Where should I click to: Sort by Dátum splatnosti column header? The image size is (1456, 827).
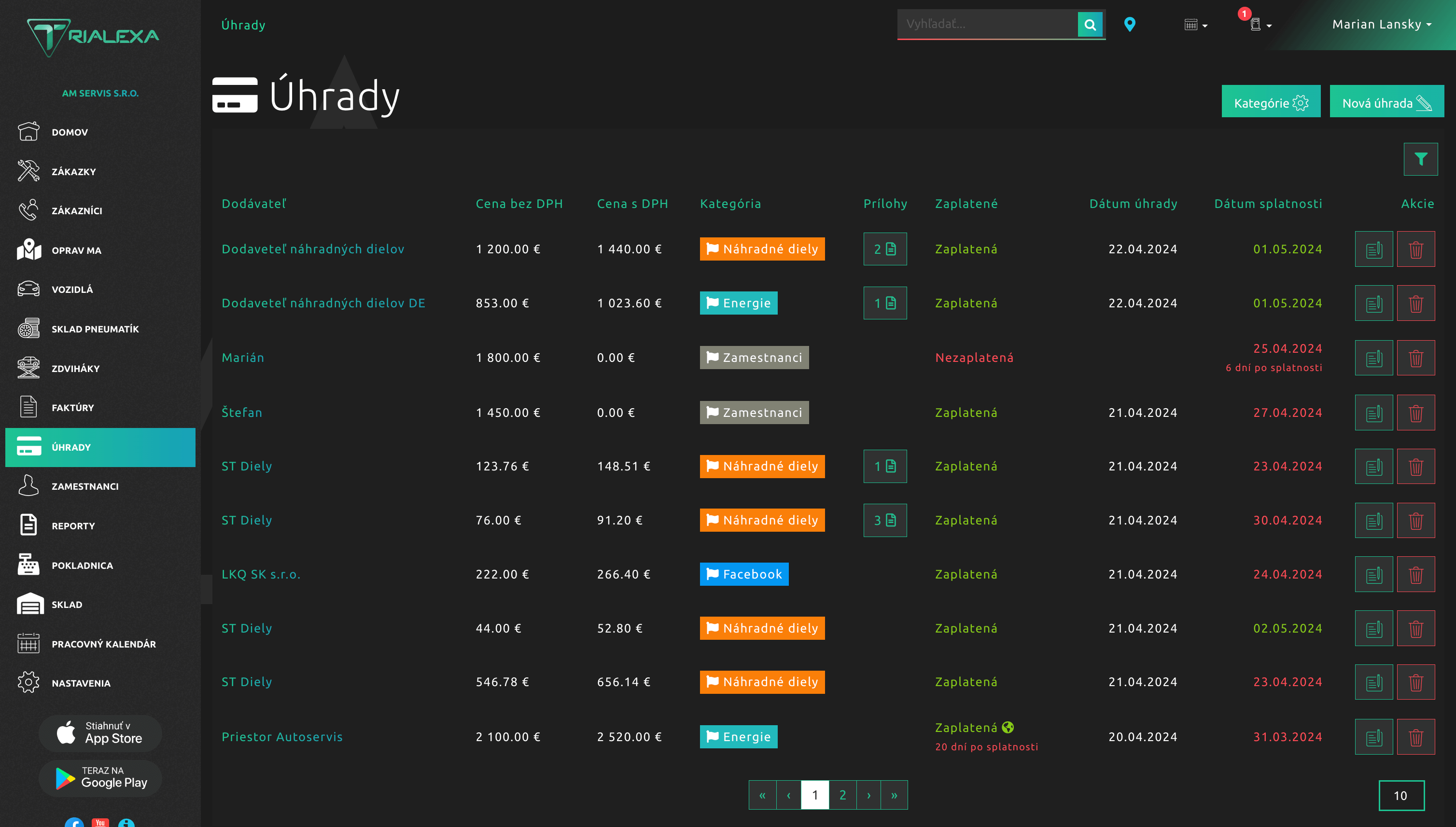click(1268, 203)
